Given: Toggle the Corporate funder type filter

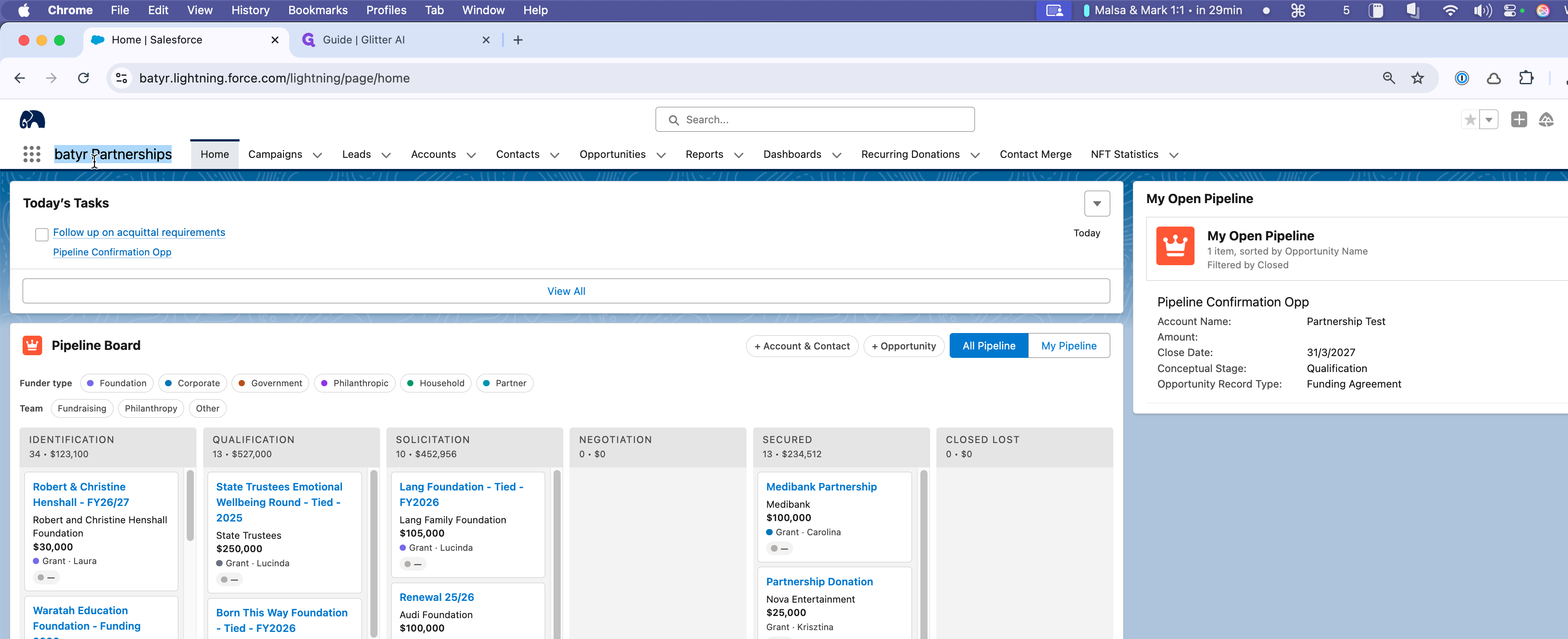Looking at the screenshot, I should click(x=193, y=383).
